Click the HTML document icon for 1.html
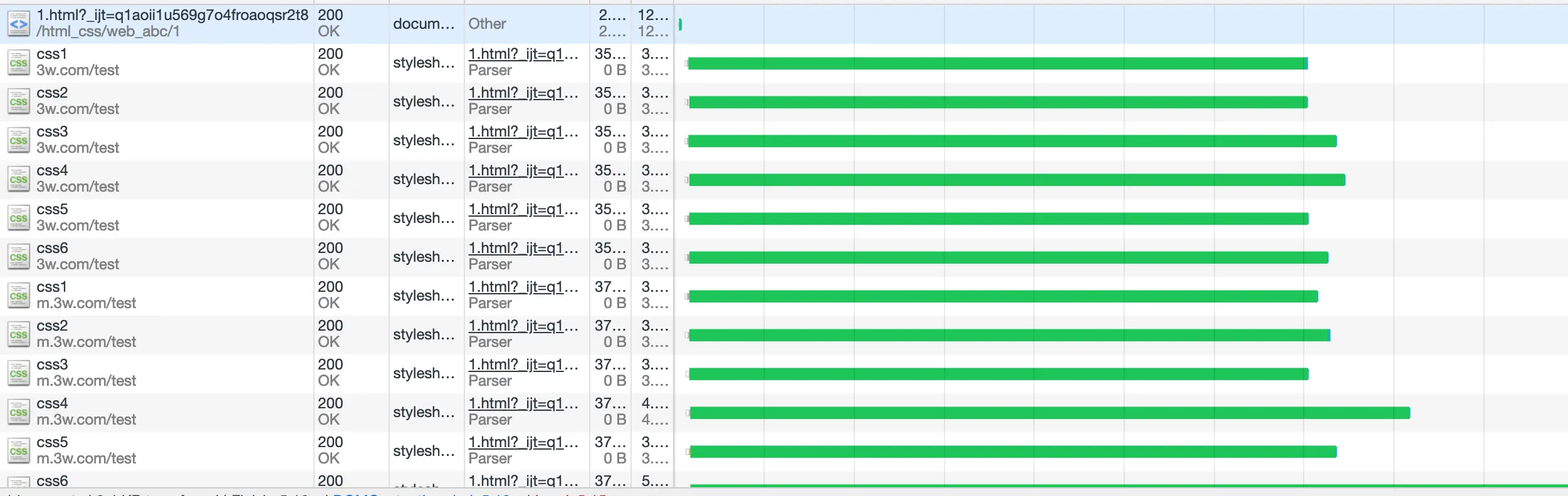 18,24
